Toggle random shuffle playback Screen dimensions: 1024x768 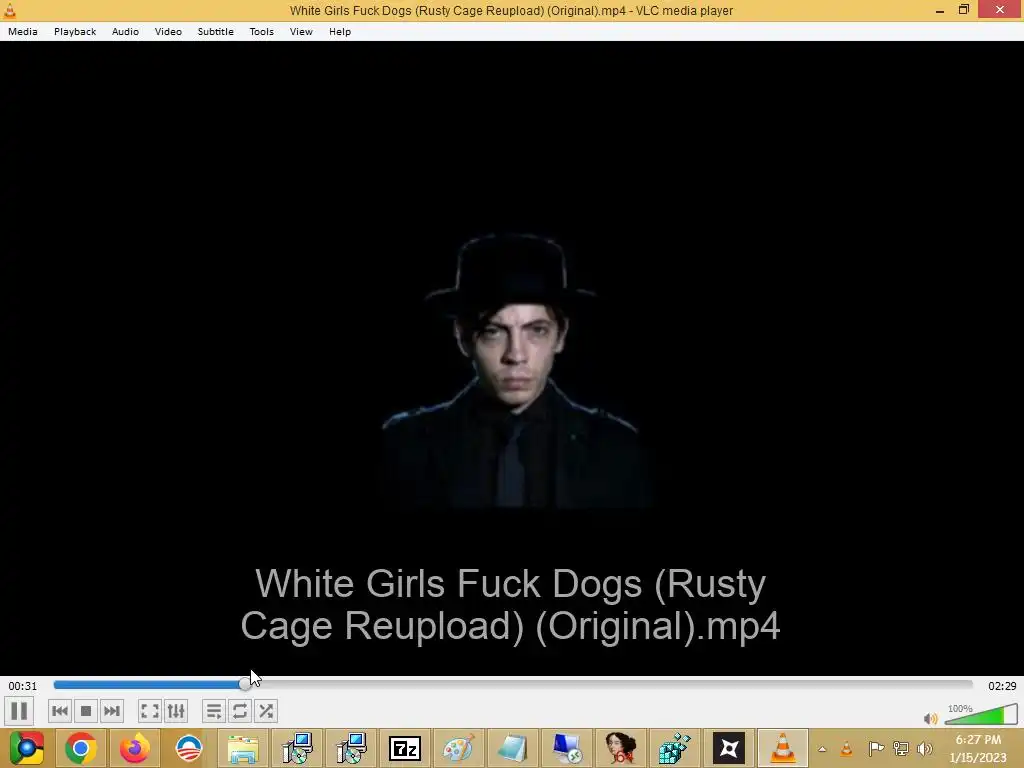266,711
